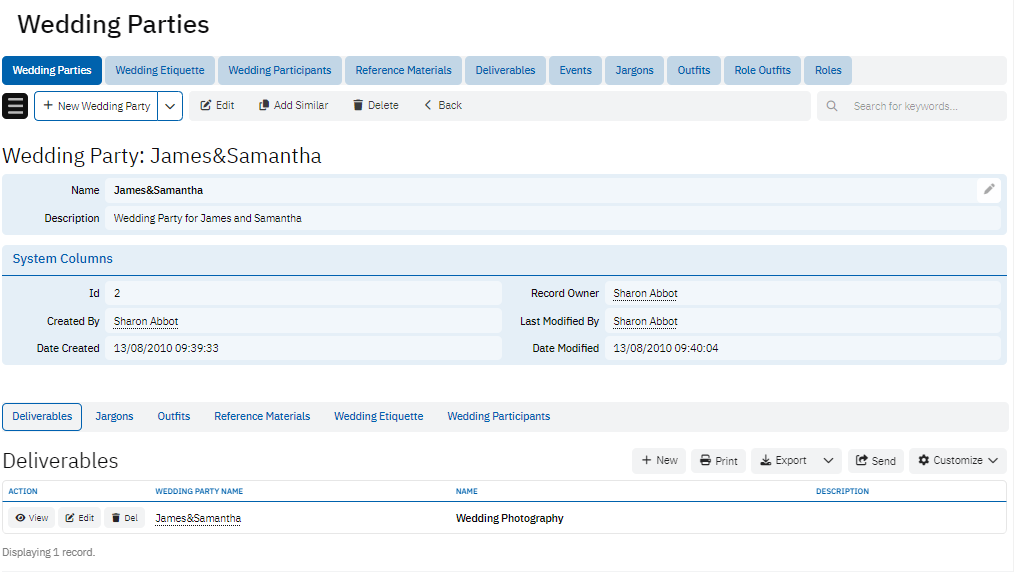1014x572 pixels.
Task: Expand the New Wedding Party dropdown arrow
Action: (x=170, y=106)
